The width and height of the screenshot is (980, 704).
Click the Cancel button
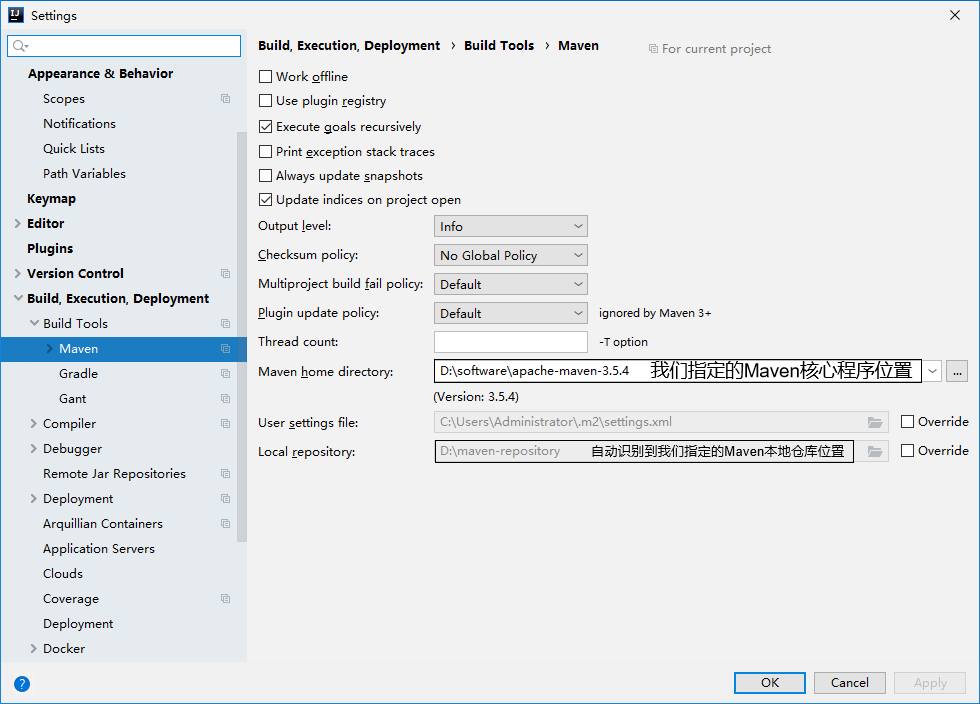849,683
